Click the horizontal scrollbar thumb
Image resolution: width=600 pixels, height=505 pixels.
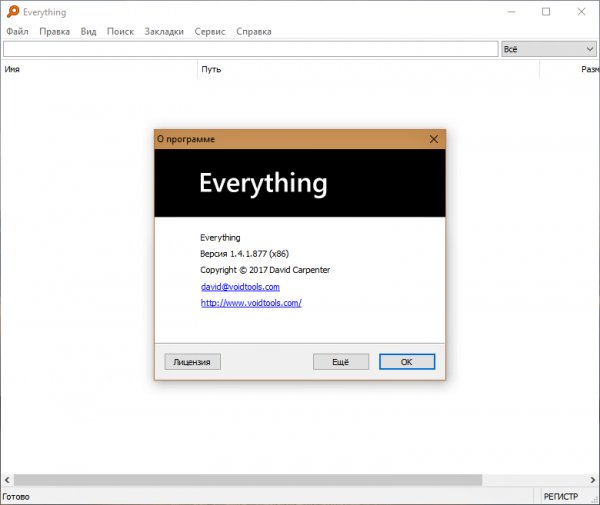click(248, 479)
